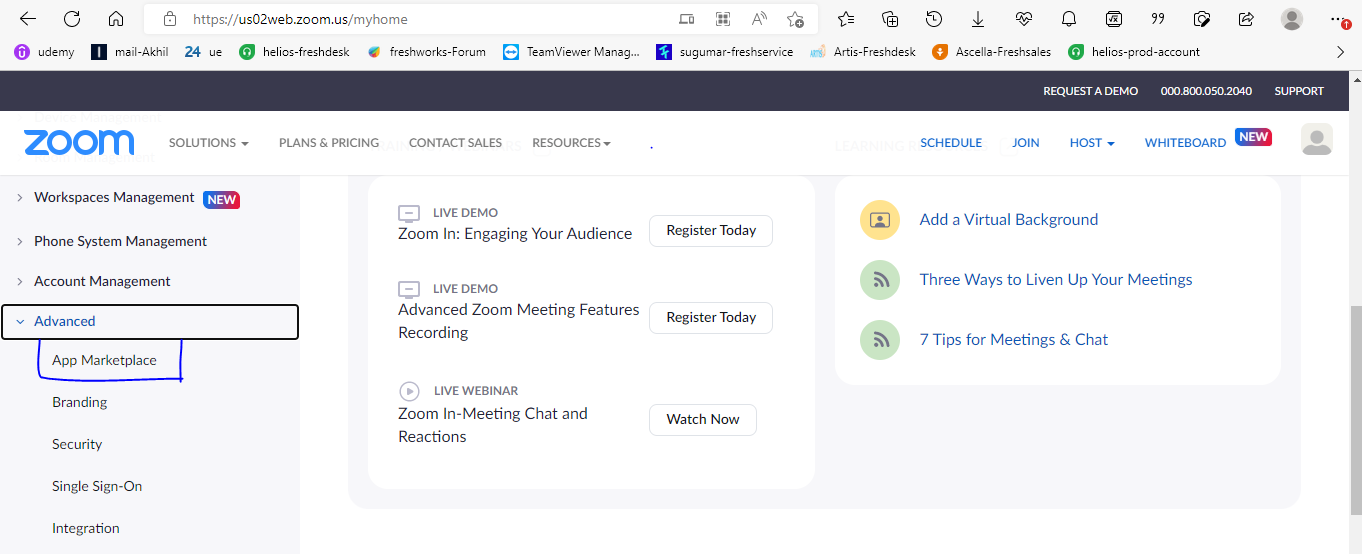Open the helios-prod-account bookmark
The width and height of the screenshot is (1362, 554).
pyautogui.click(x=1133, y=52)
